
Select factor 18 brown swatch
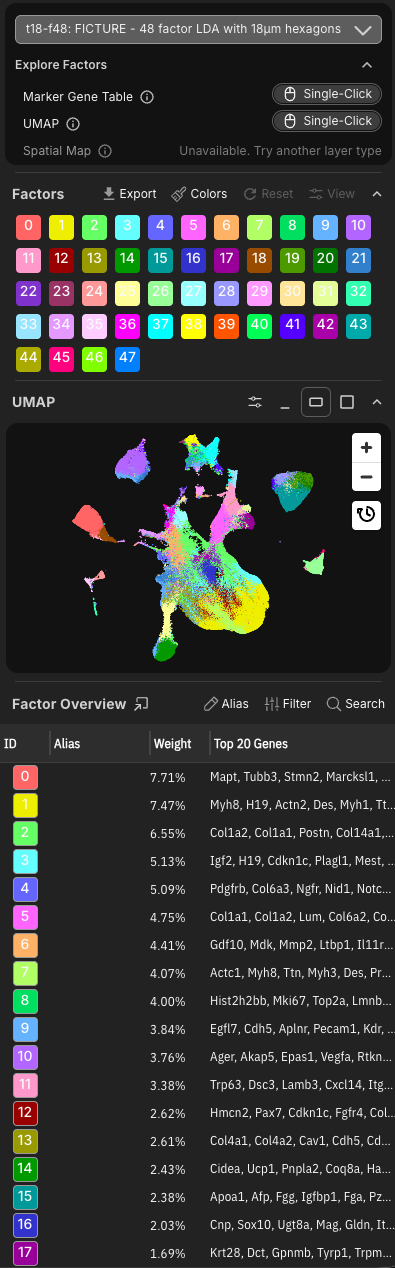260,260
